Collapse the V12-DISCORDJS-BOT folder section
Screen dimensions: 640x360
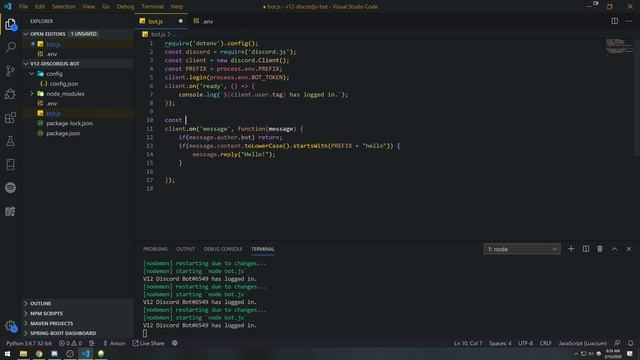(26, 64)
